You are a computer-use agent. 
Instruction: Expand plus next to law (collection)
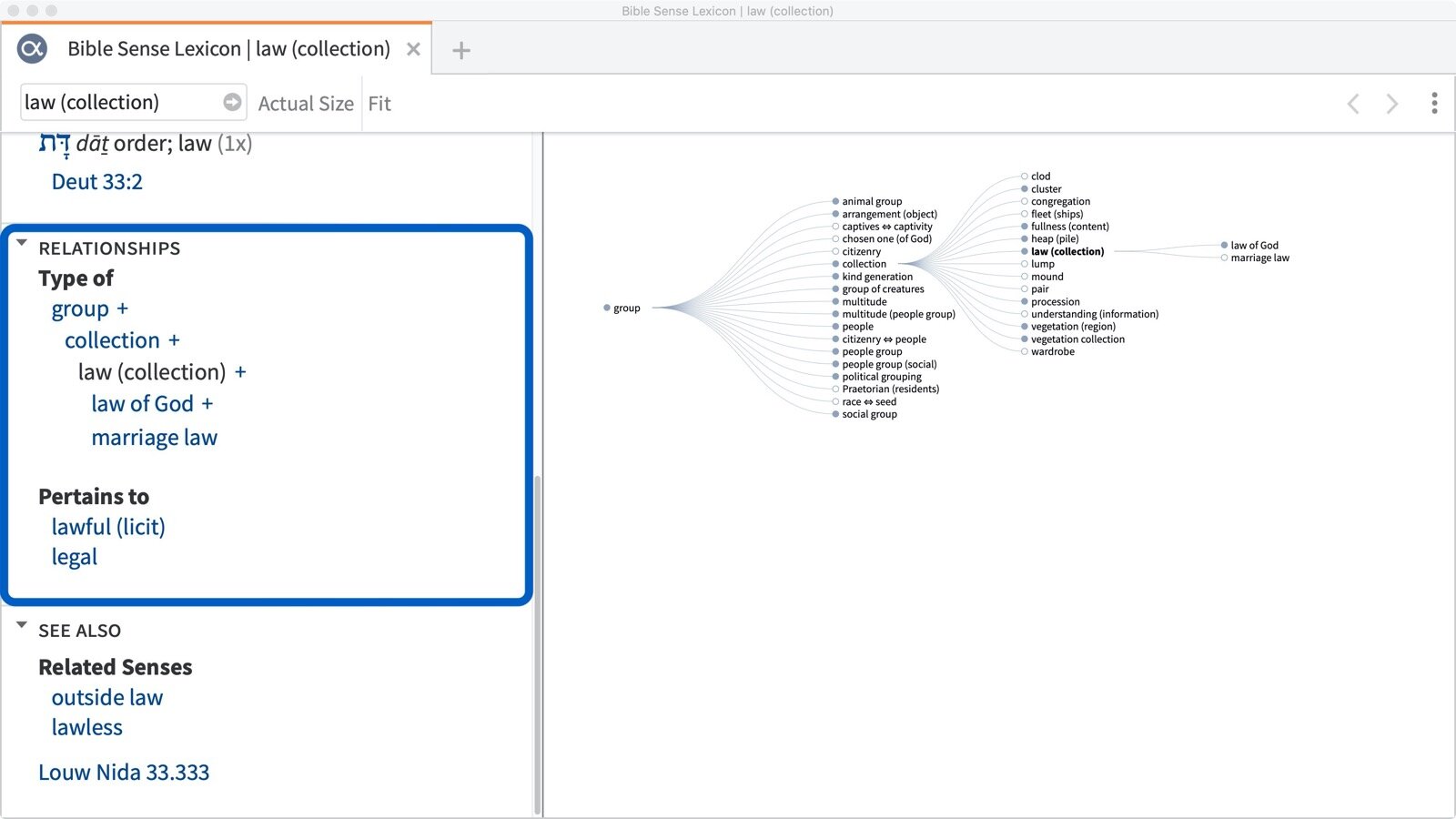(x=240, y=372)
